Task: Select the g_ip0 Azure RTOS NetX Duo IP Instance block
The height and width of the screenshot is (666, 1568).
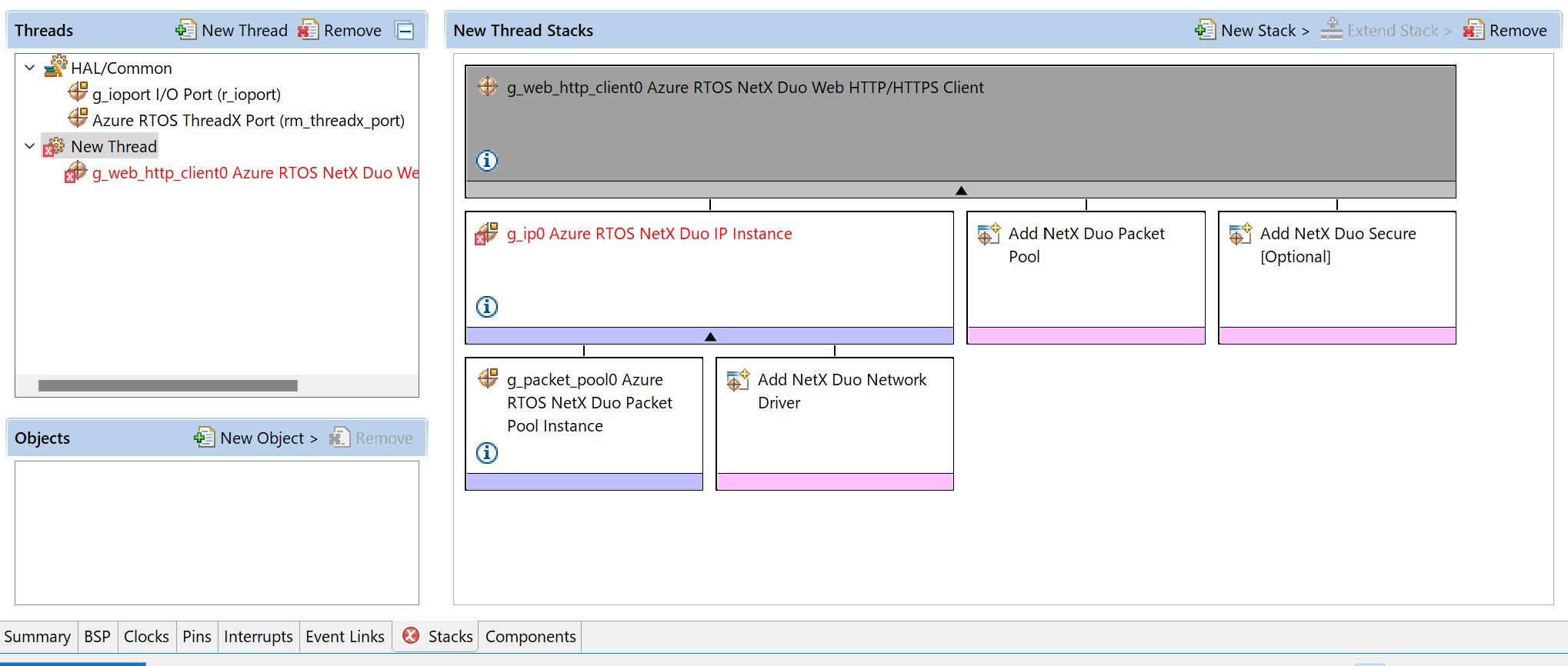Action: click(x=709, y=278)
